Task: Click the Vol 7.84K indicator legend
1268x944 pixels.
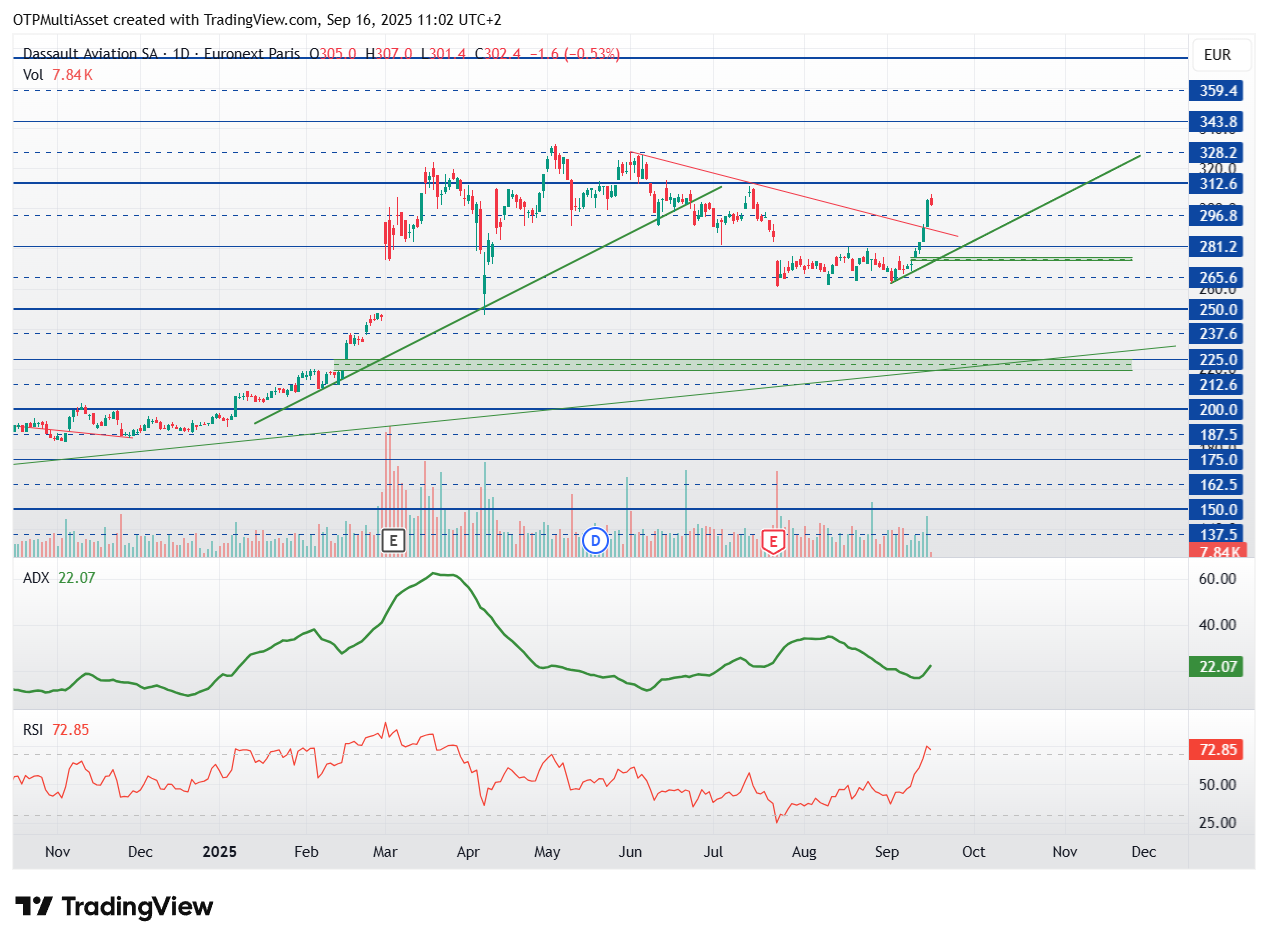Action: coord(58,74)
